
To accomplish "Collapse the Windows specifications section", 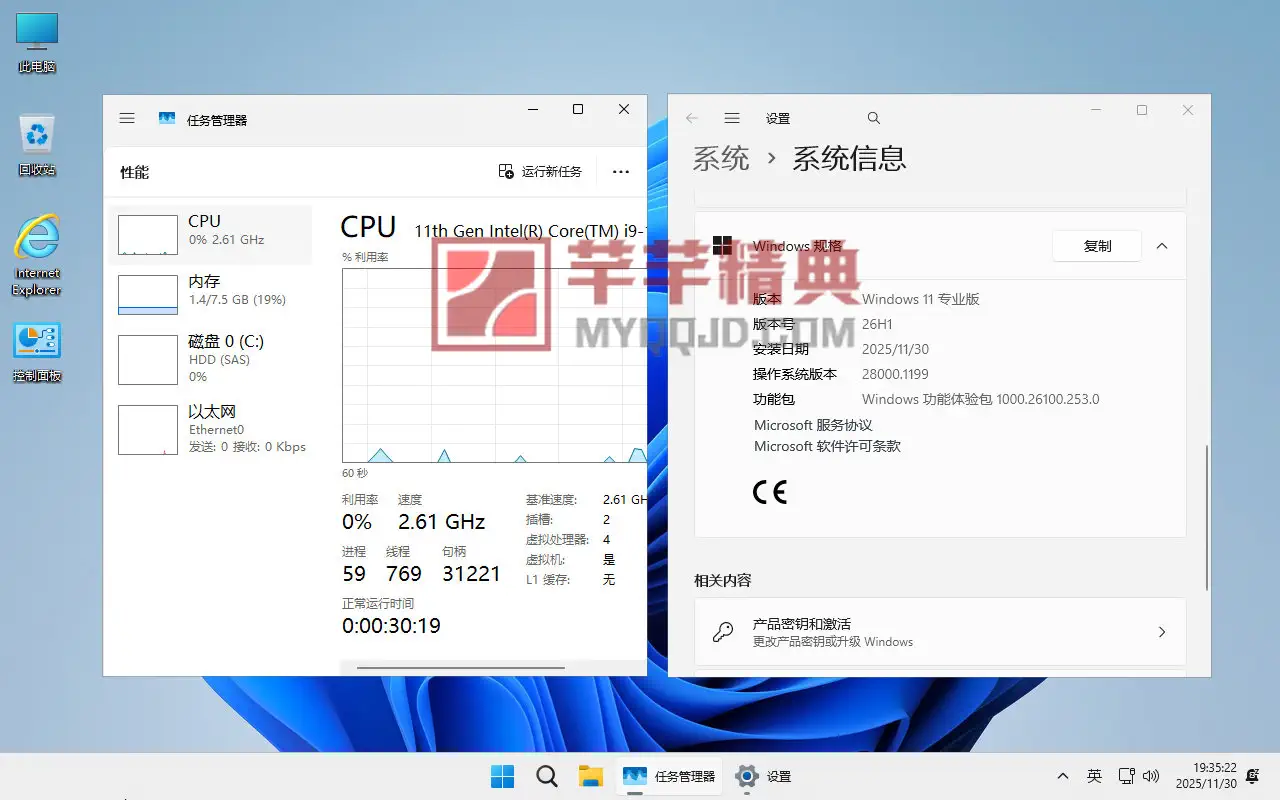I will 1162,246.
